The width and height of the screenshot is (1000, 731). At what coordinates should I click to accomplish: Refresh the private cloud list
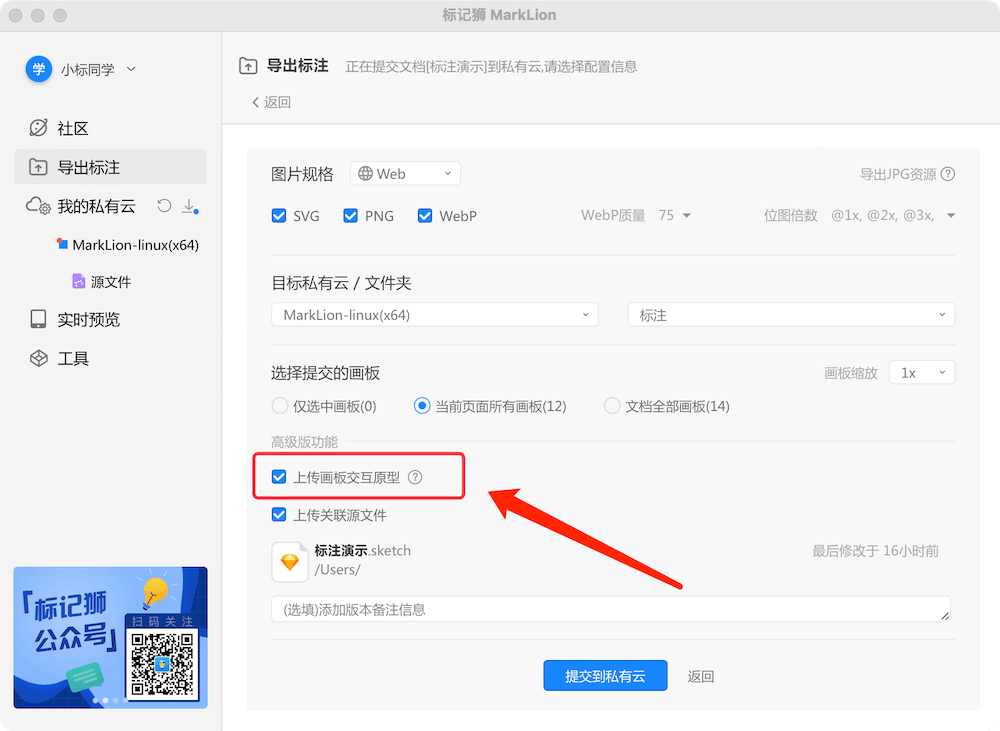165,205
